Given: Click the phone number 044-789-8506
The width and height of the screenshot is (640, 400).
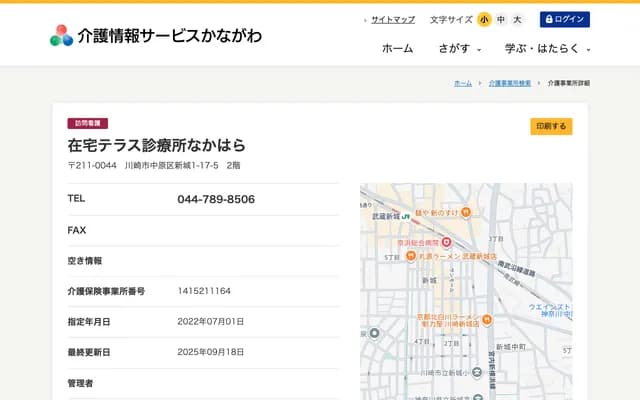Looking at the screenshot, I should coord(216,199).
